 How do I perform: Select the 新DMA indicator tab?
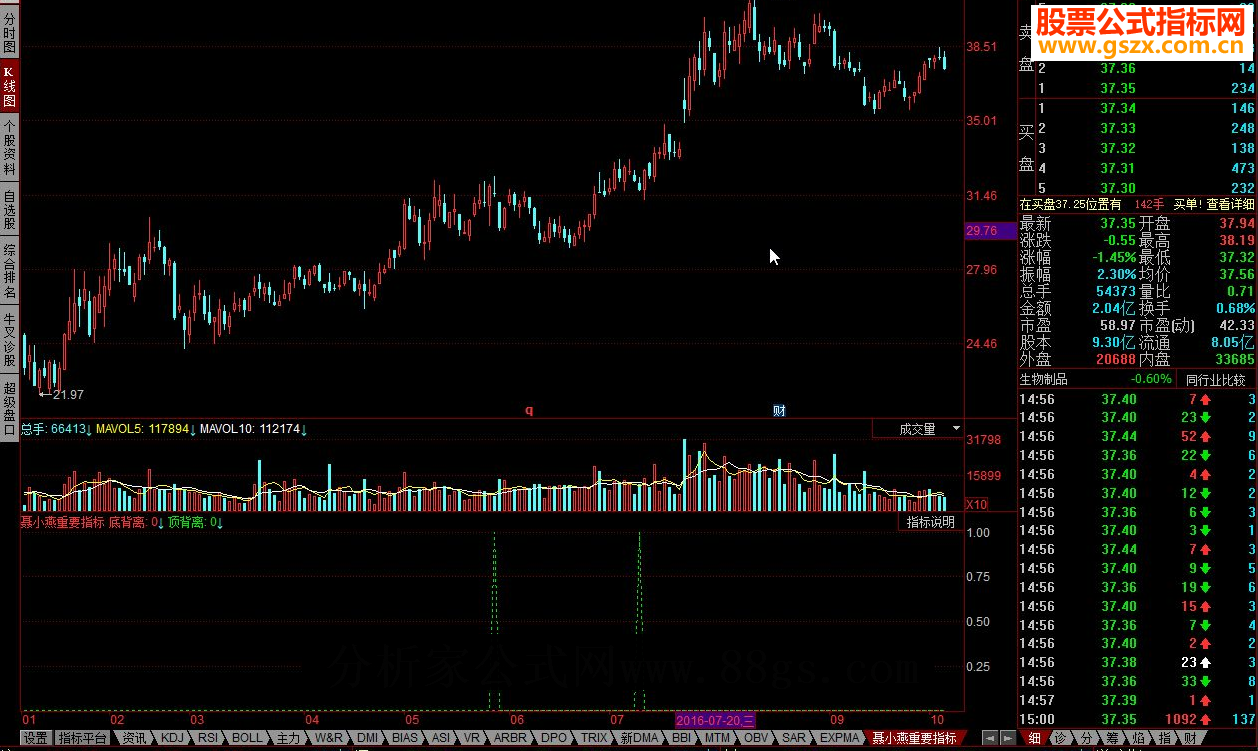tap(639, 738)
